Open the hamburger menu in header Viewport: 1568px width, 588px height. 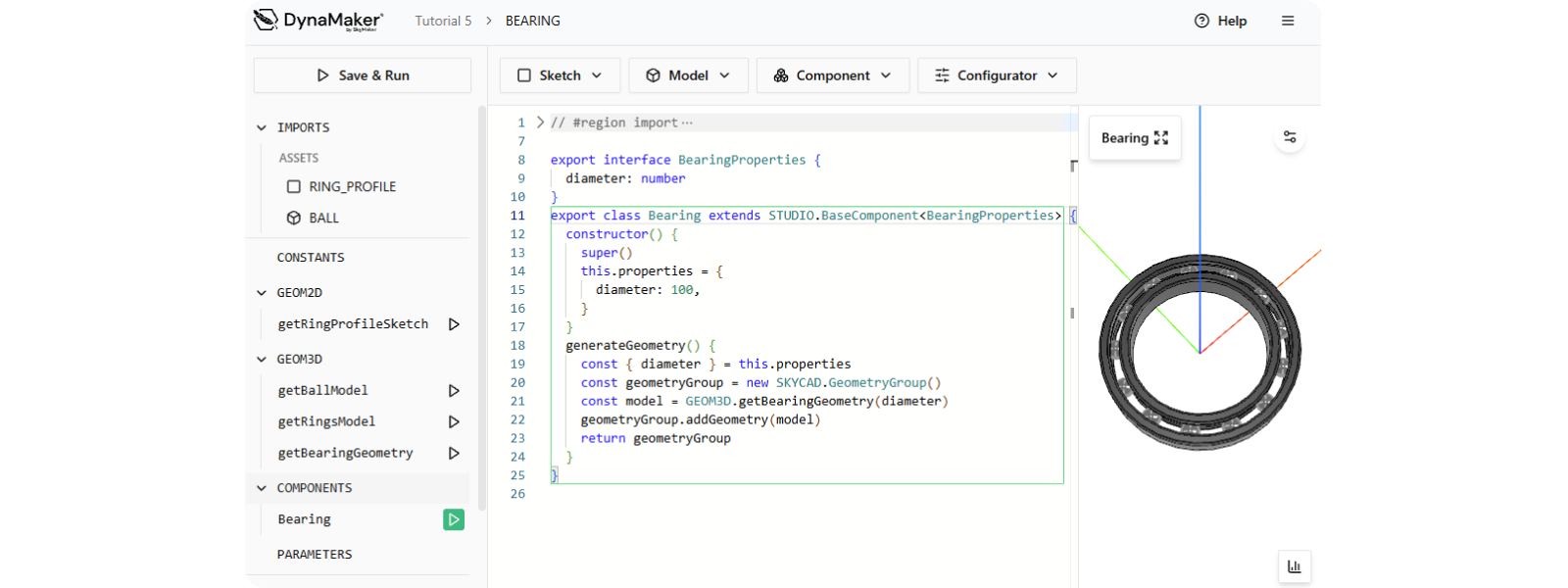point(1288,21)
